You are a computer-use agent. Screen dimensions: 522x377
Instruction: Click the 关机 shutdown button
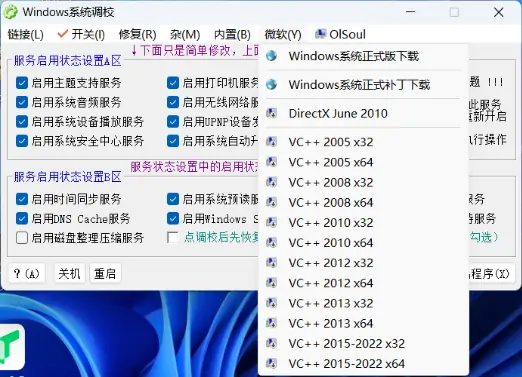pos(69,274)
